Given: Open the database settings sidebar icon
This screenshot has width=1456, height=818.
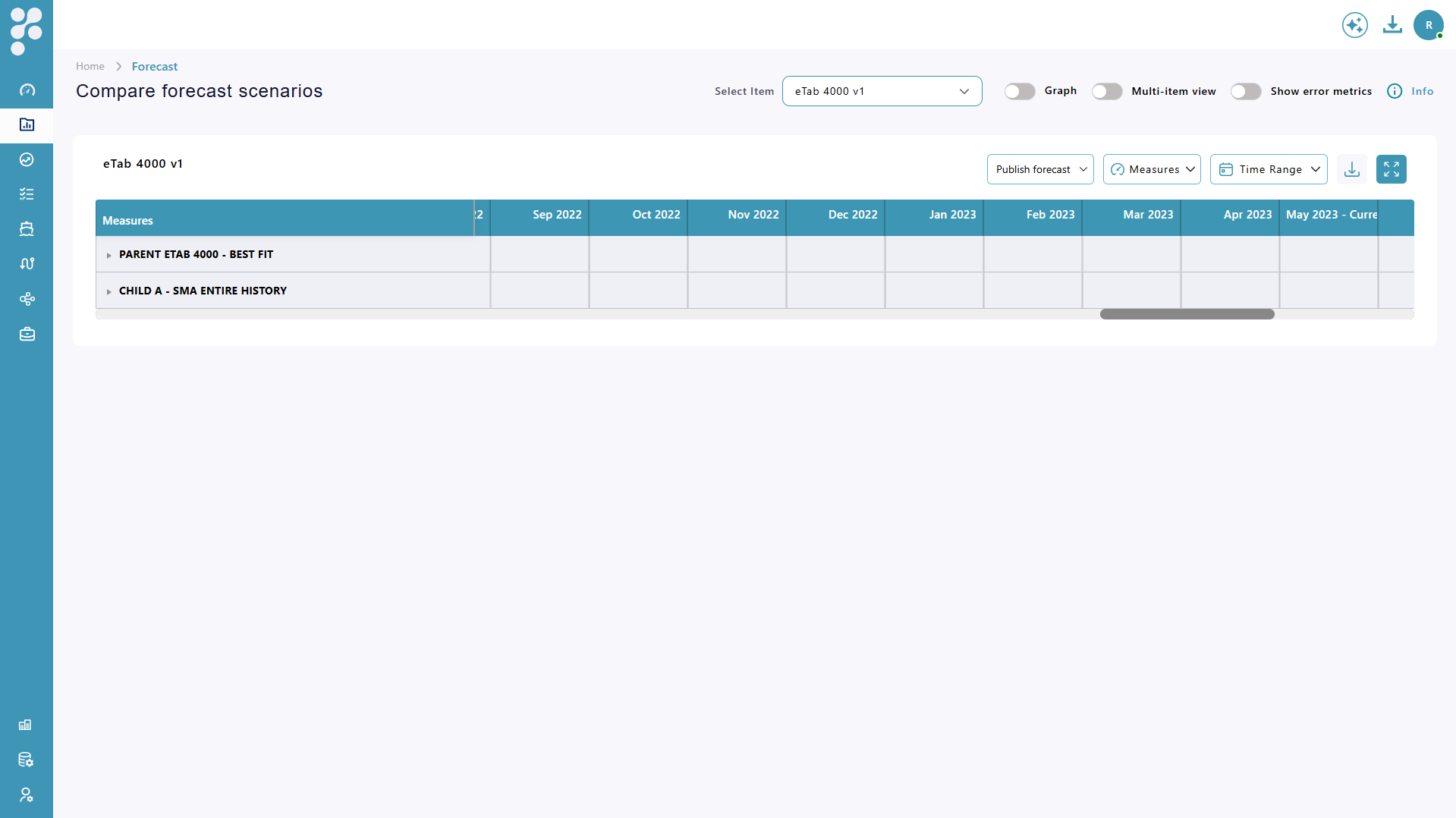Looking at the screenshot, I should pos(25,760).
